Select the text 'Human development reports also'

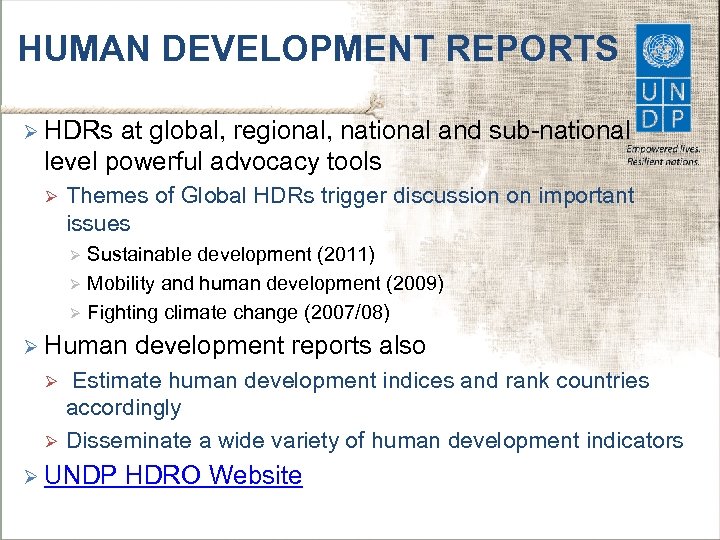coord(235,345)
